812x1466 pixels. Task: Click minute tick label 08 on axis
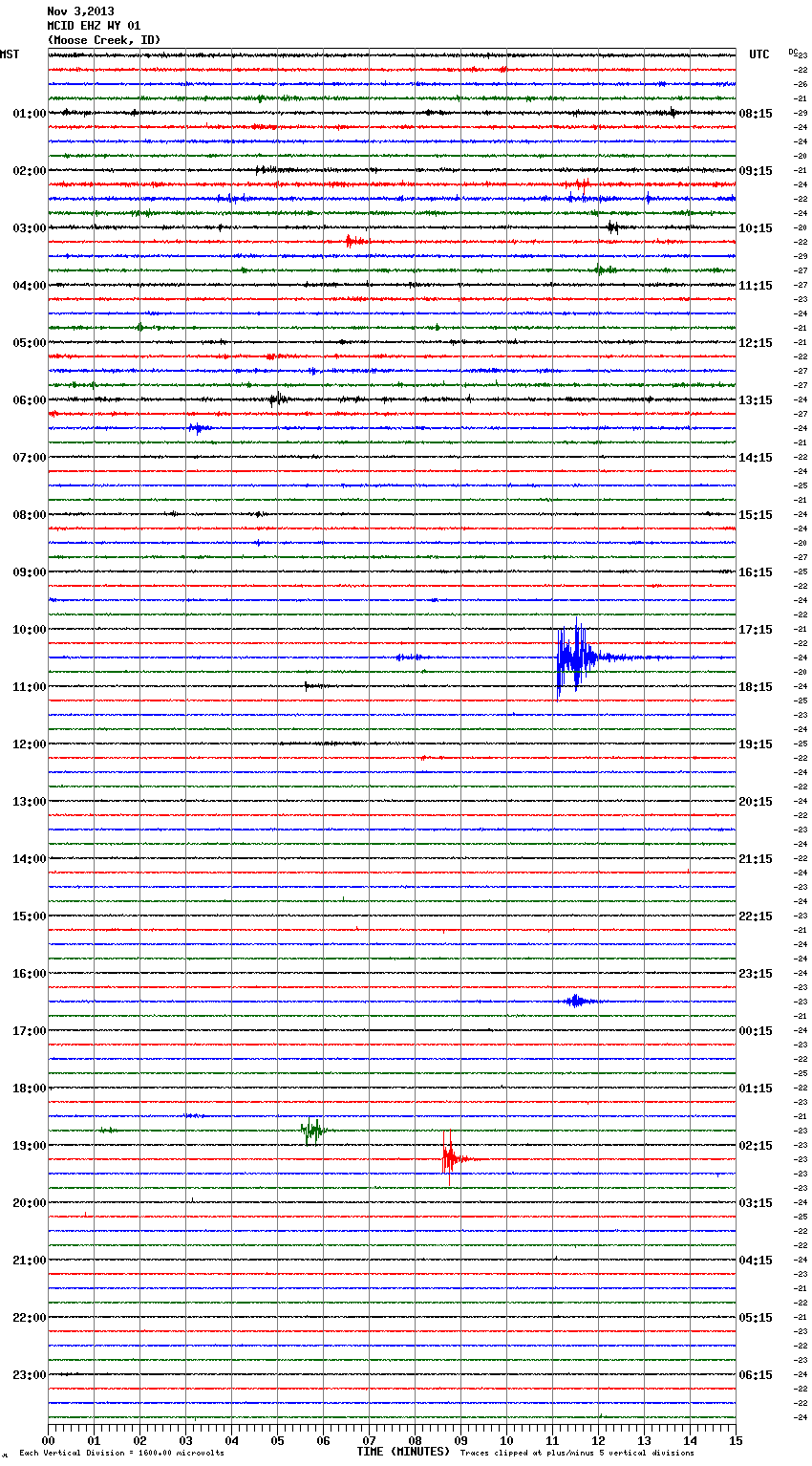(415, 1440)
